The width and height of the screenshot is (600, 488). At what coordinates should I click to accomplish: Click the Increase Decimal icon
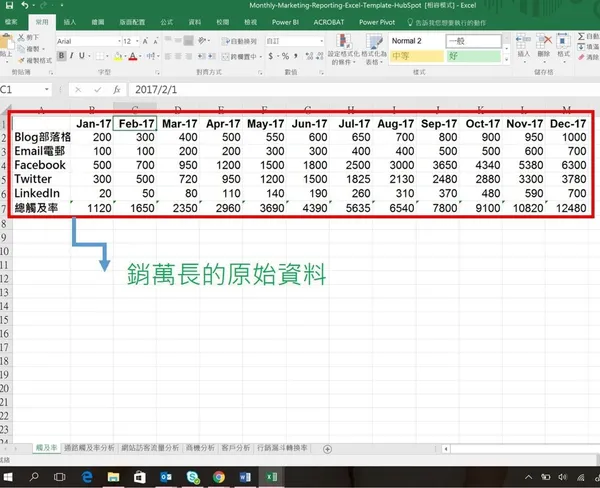tap(310, 56)
